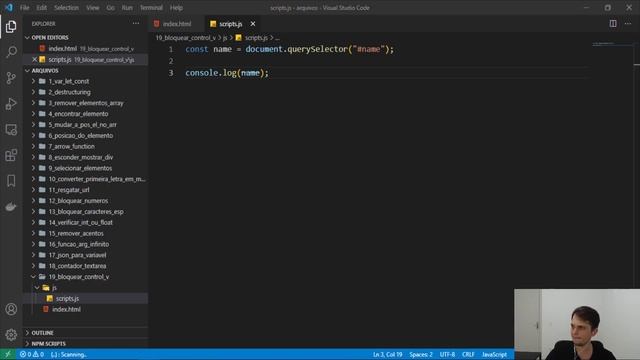Image resolution: width=640 pixels, height=360 pixels.
Task: Open the Run menu
Action: 127,8
